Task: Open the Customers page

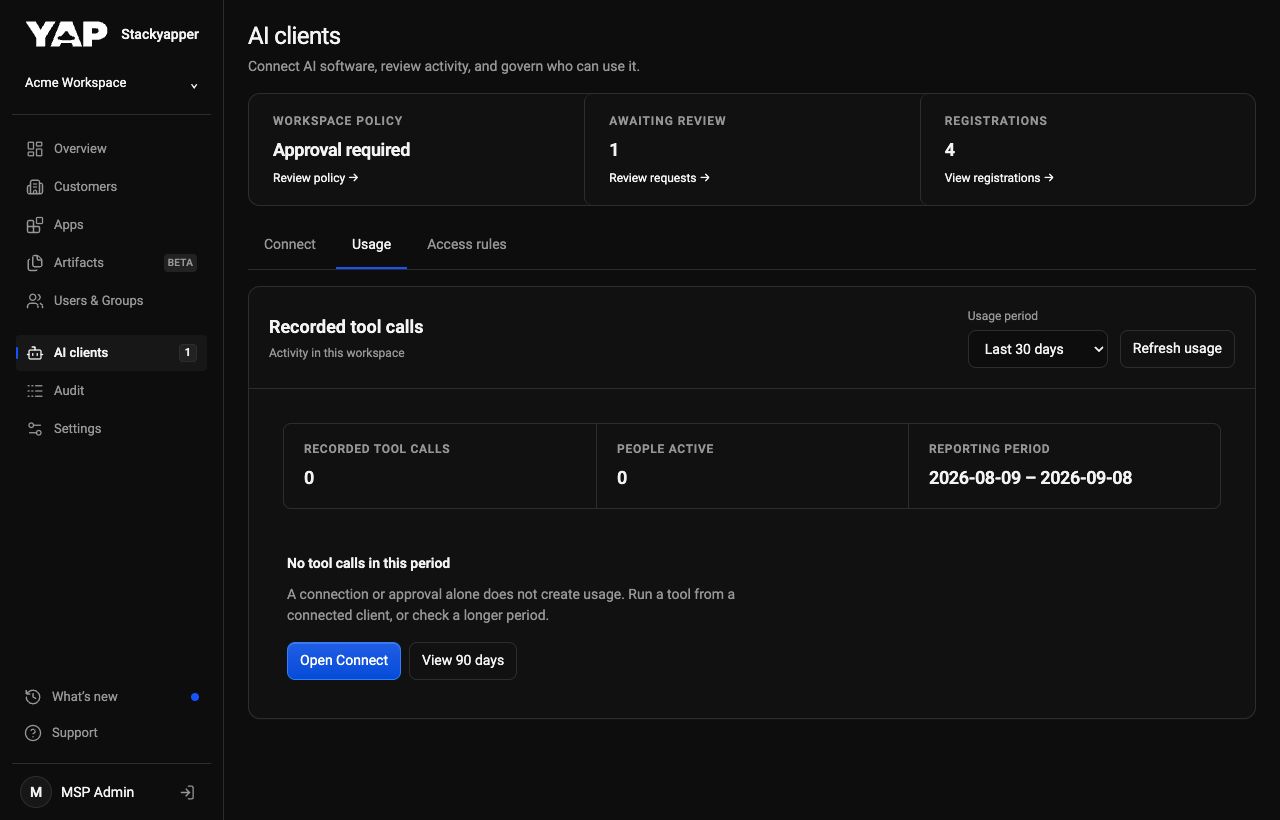Action: (x=111, y=187)
